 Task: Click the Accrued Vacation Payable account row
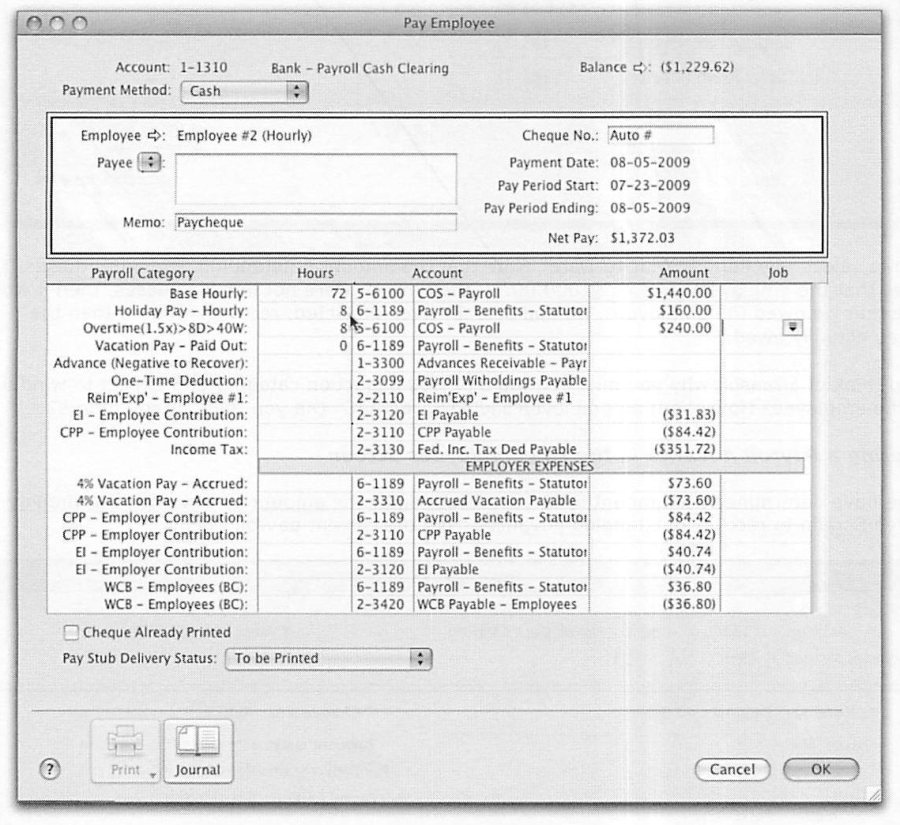point(466,501)
